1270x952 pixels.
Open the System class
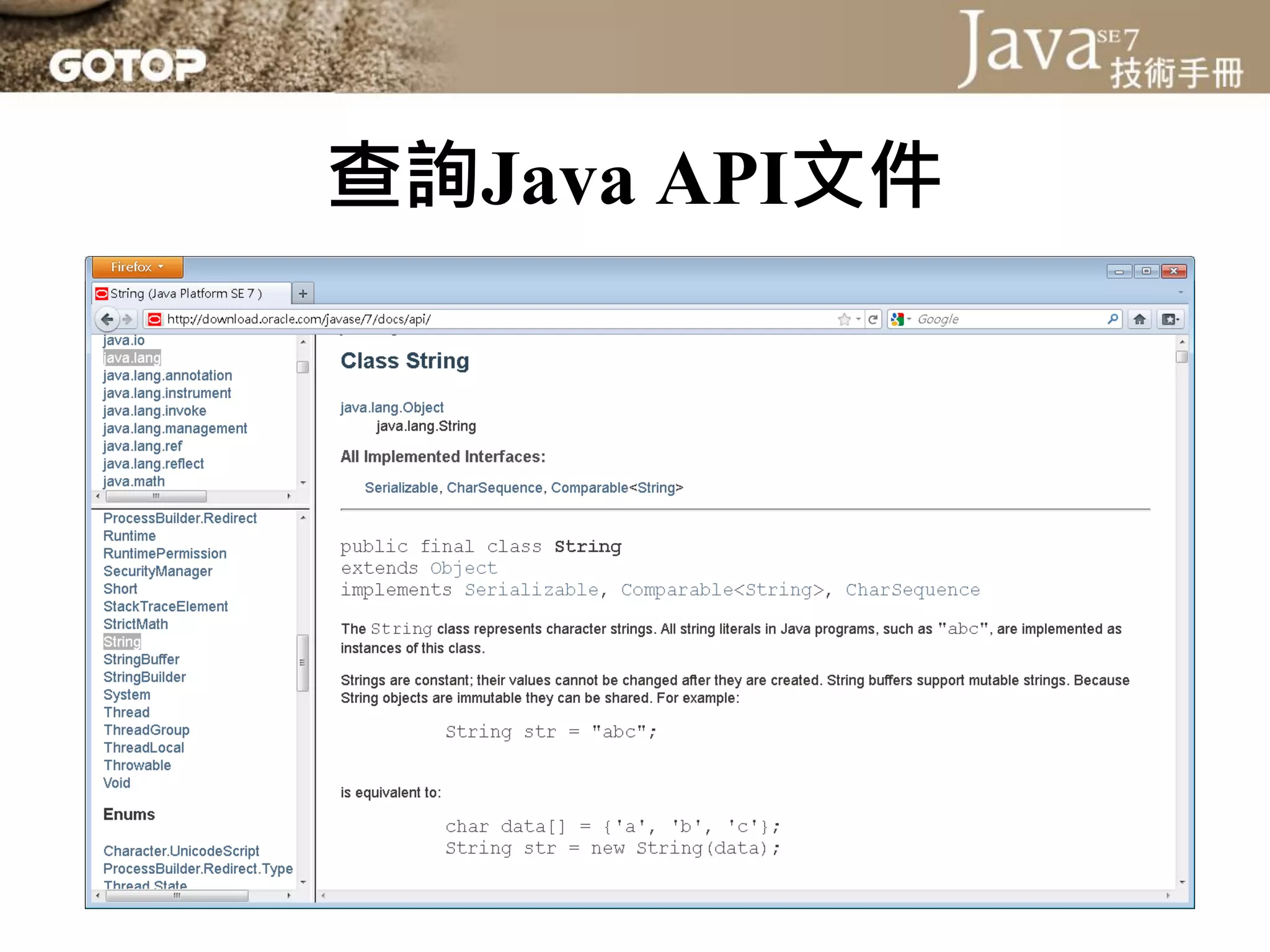127,695
